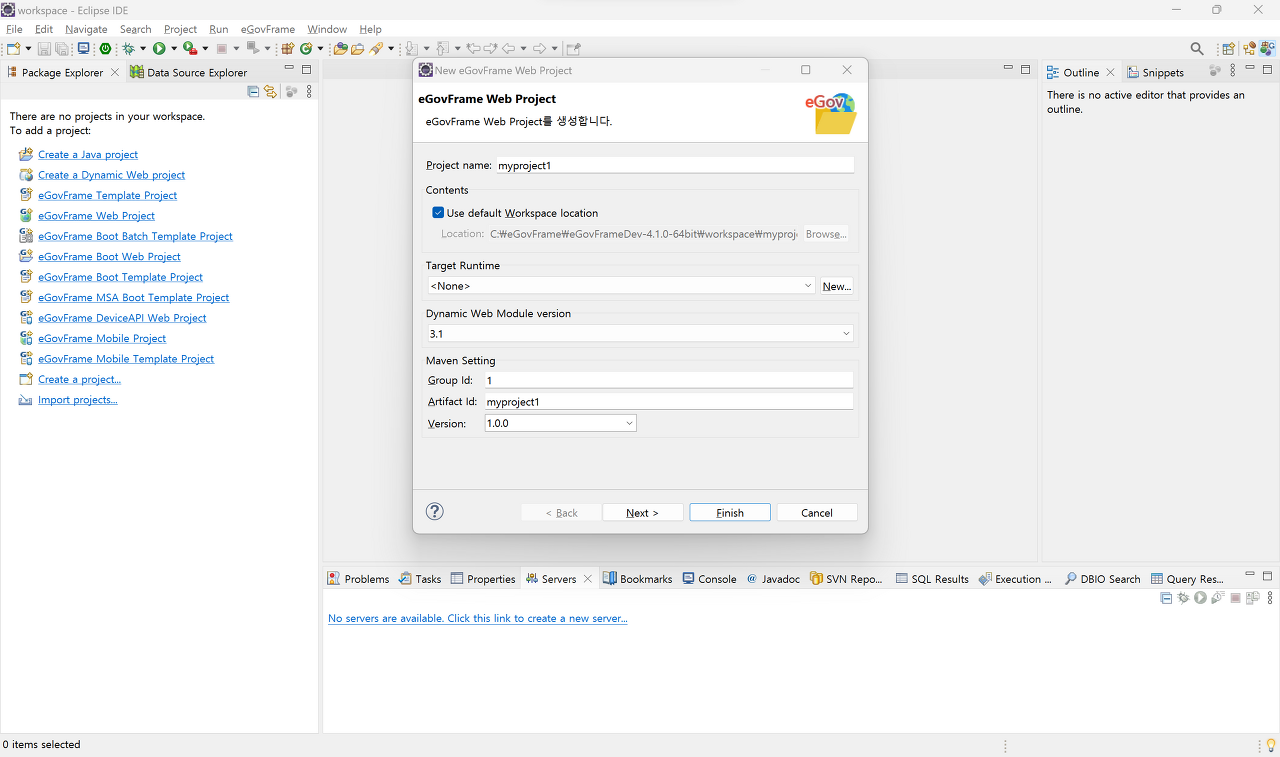Click the Pin Editor toolbar icon
The height and width of the screenshot is (757, 1280).
[x=573, y=48]
